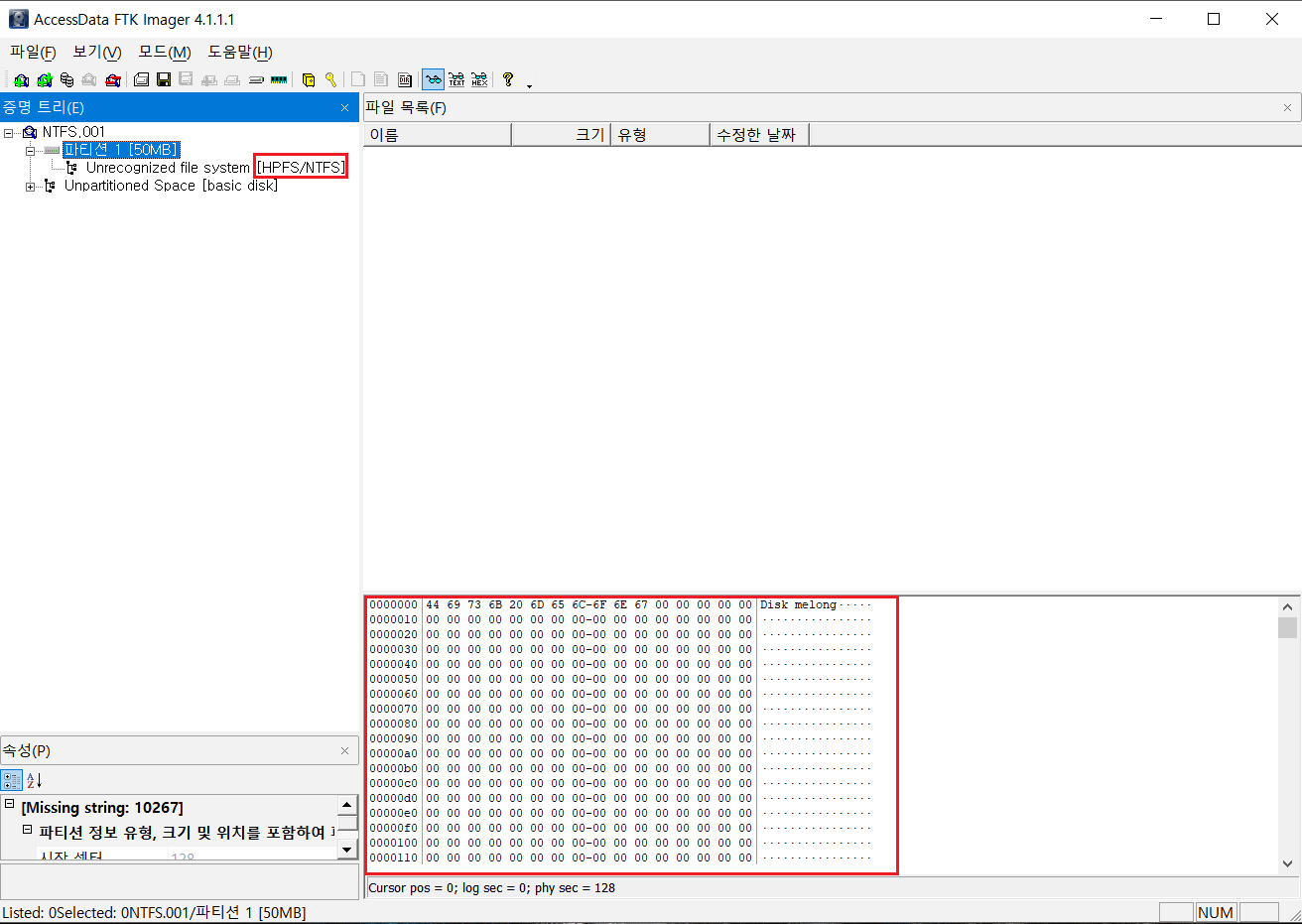1302x924 pixels.
Task: Click the 'Disk melong' ASCII text in hex view
Action: pyautogui.click(x=798, y=604)
